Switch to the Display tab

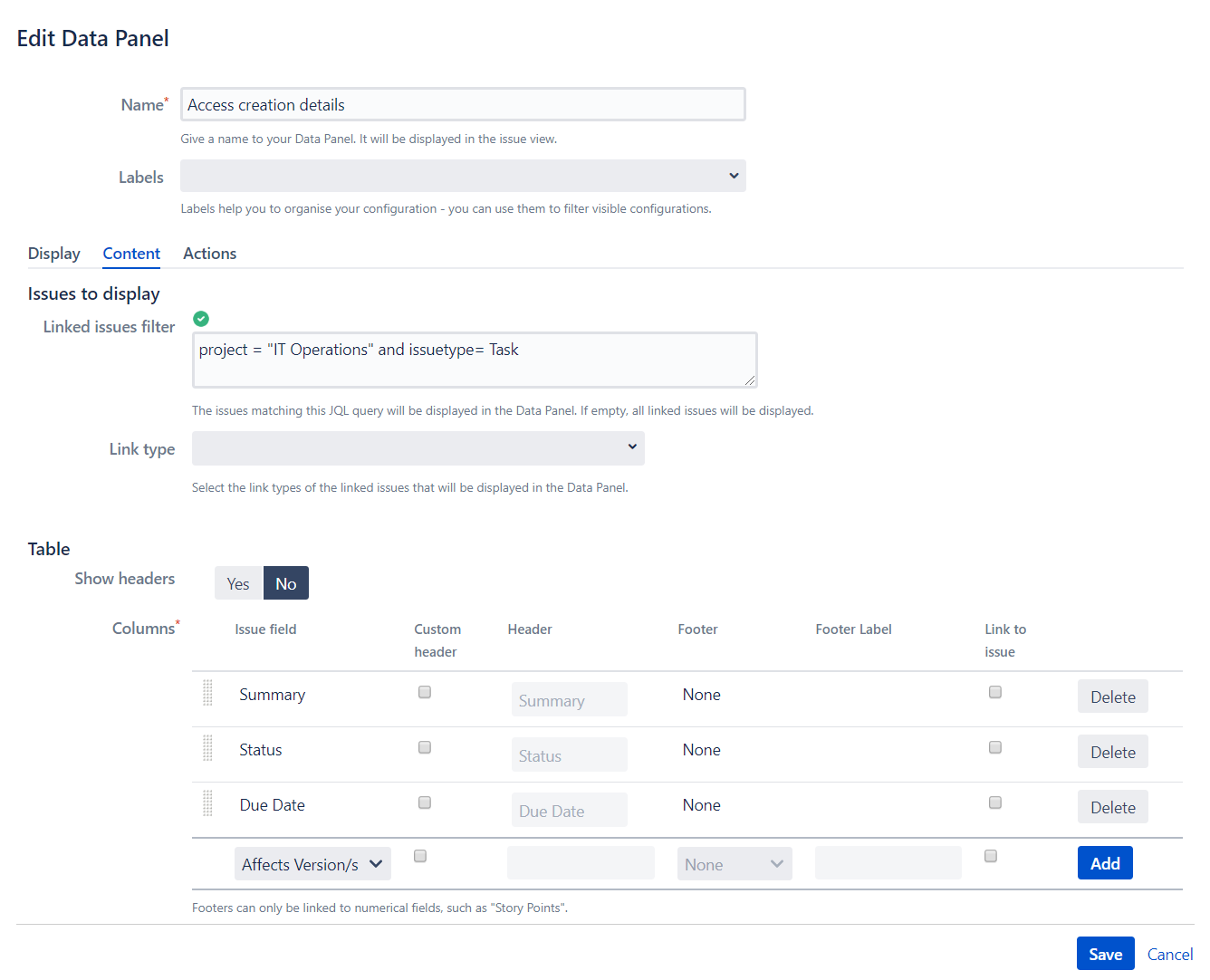tap(54, 254)
